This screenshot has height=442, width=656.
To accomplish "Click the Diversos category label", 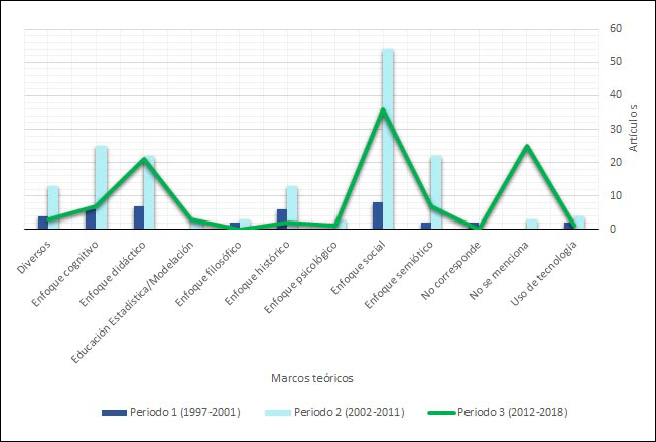I will point(38,256).
